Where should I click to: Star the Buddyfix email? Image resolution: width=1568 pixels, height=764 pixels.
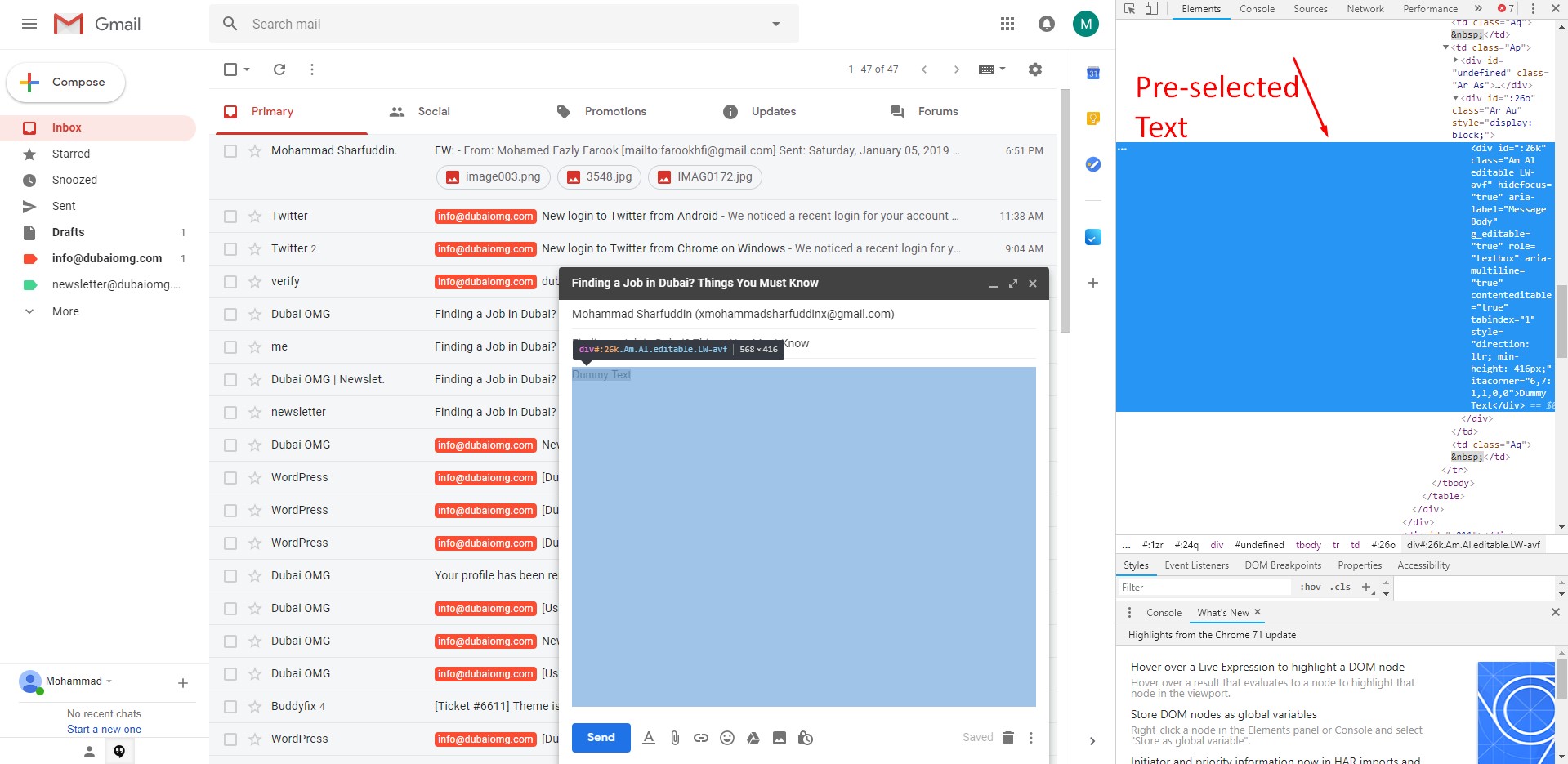click(255, 707)
